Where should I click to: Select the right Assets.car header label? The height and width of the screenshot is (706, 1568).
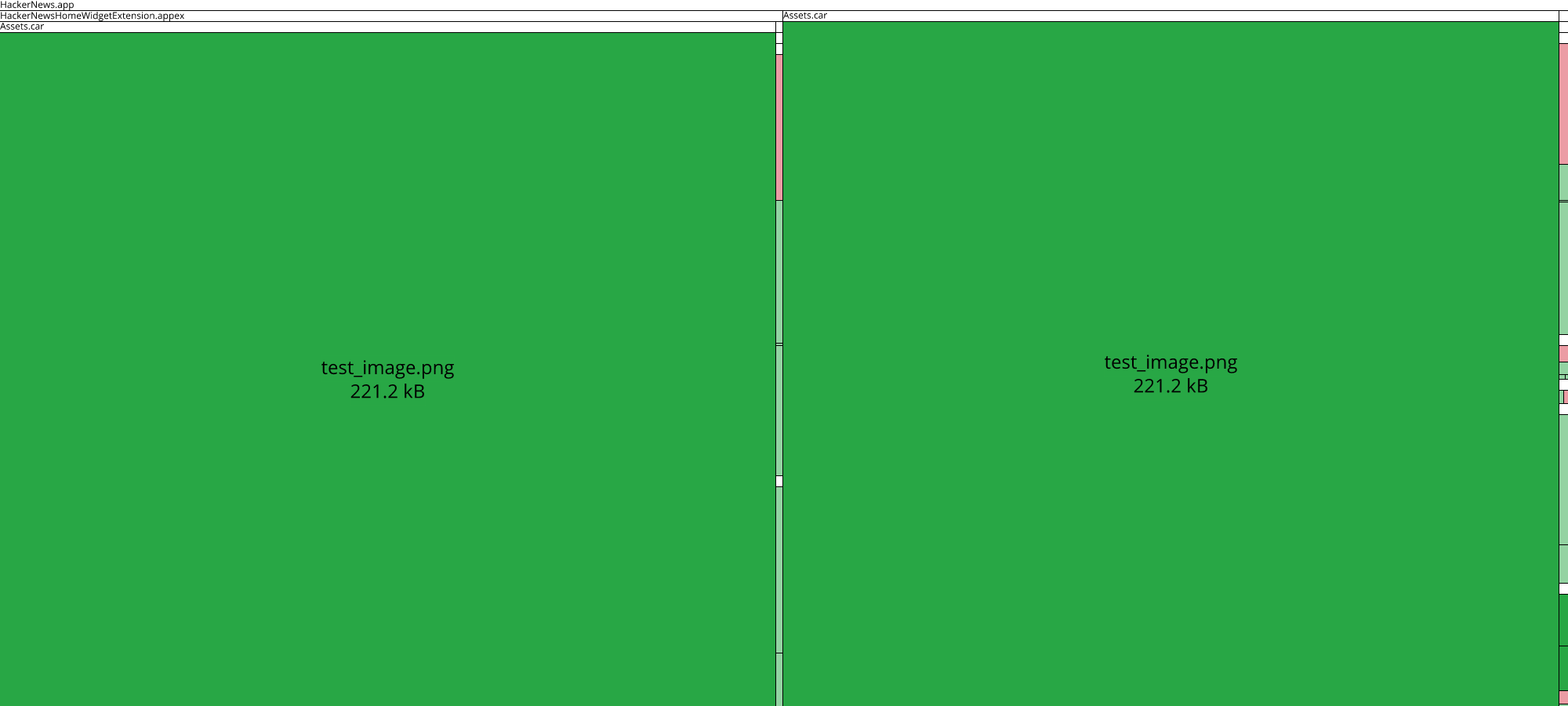[804, 15]
